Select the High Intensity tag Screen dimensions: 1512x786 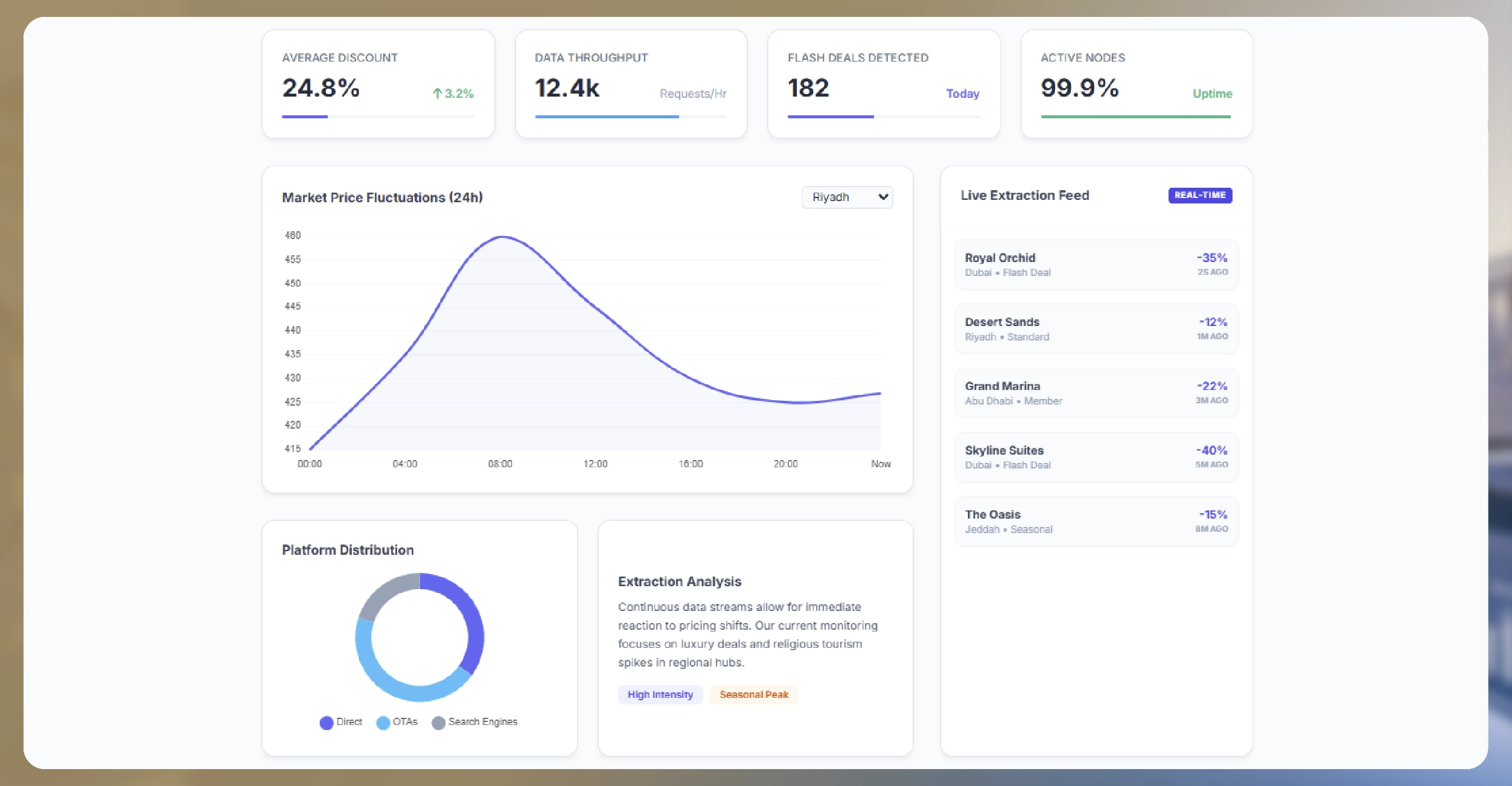tap(660, 694)
